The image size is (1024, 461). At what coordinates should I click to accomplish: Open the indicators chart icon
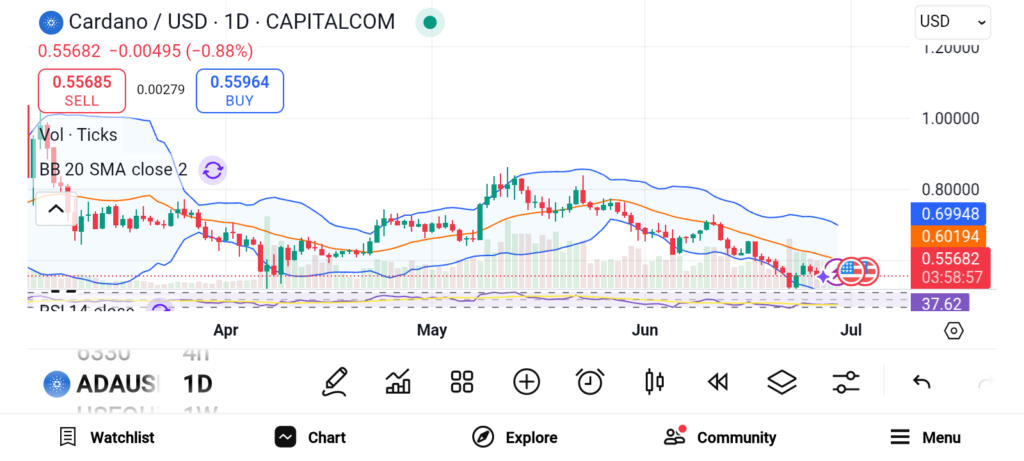(398, 382)
